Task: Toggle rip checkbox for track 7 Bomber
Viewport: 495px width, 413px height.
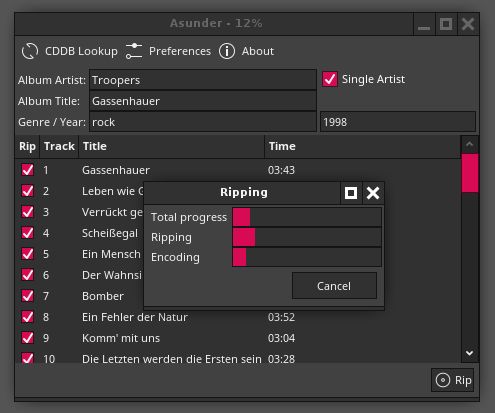Action: [x=27, y=296]
